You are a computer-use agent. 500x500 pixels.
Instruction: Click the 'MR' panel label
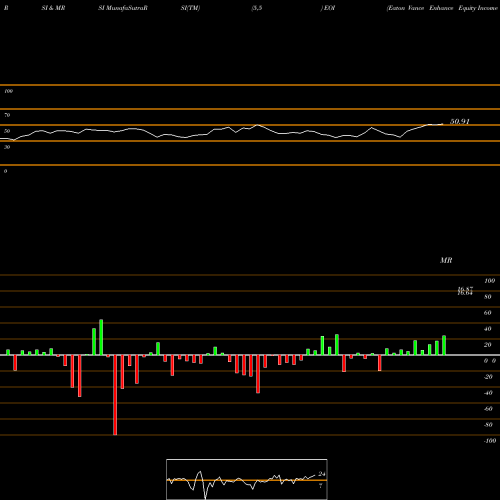point(446,260)
